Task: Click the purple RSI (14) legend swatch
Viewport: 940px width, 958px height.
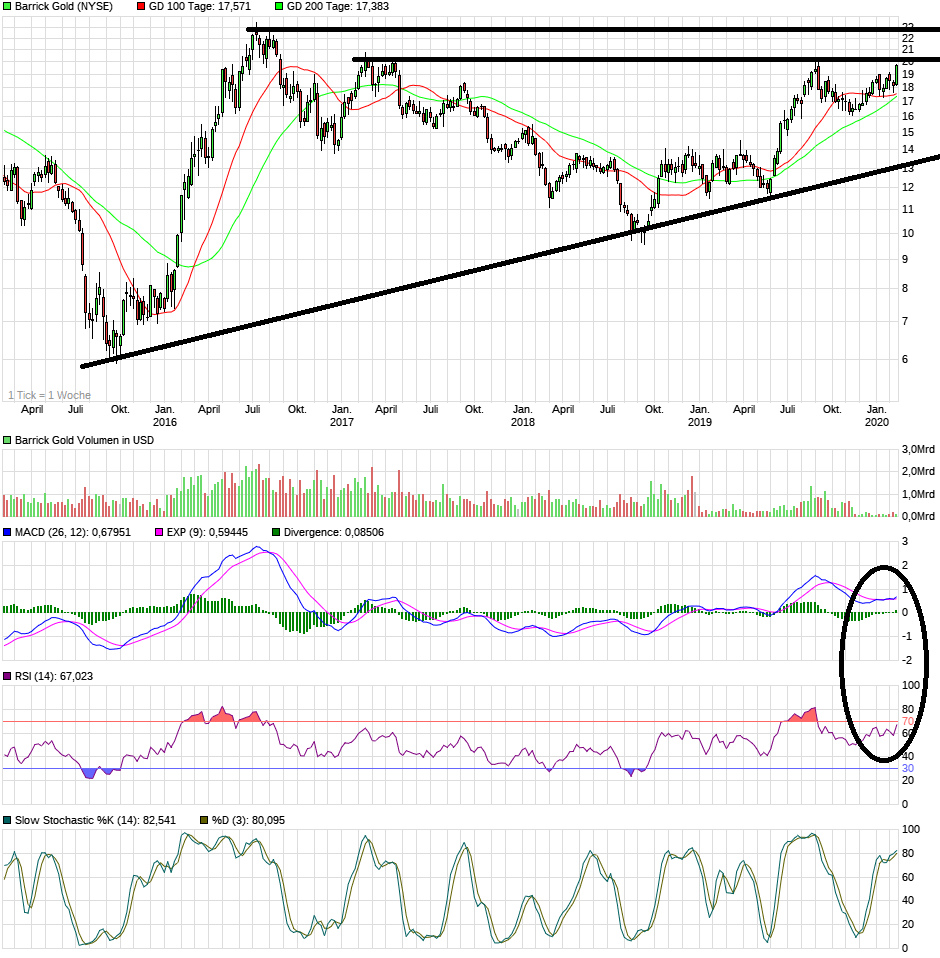Action: click(7, 676)
